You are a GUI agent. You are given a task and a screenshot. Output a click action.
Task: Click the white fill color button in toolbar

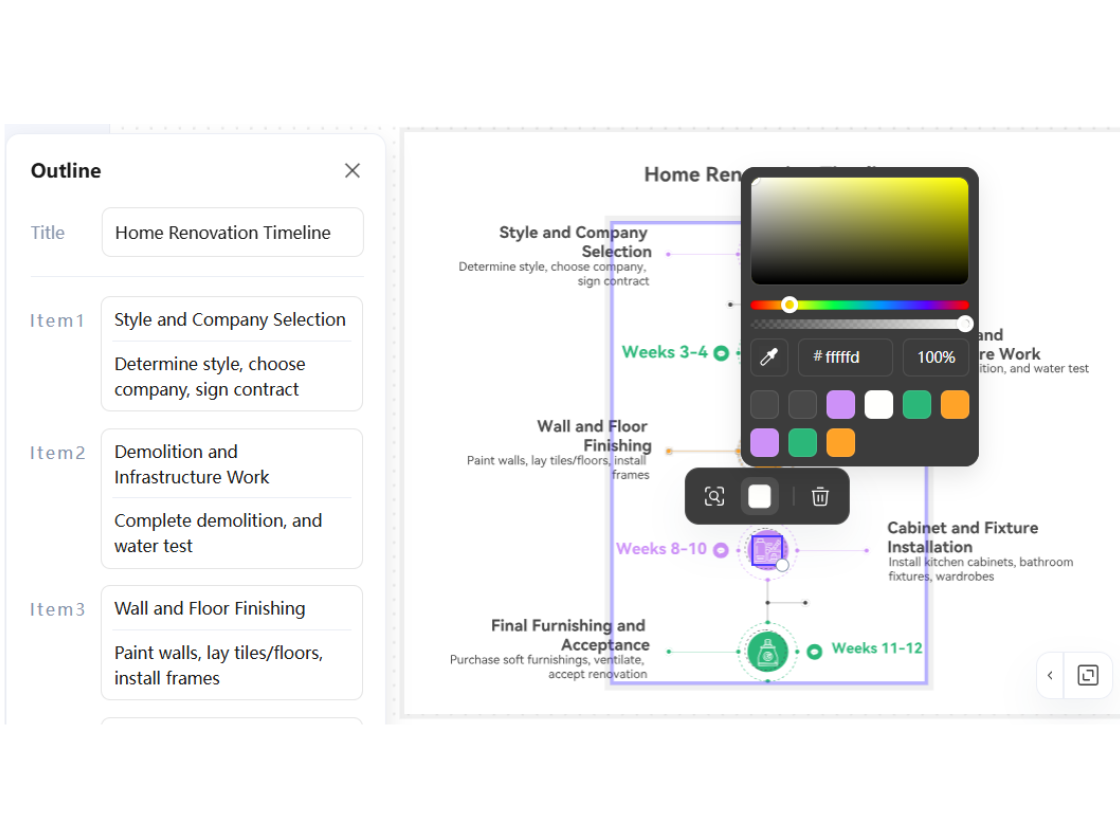click(x=760, y=497)
